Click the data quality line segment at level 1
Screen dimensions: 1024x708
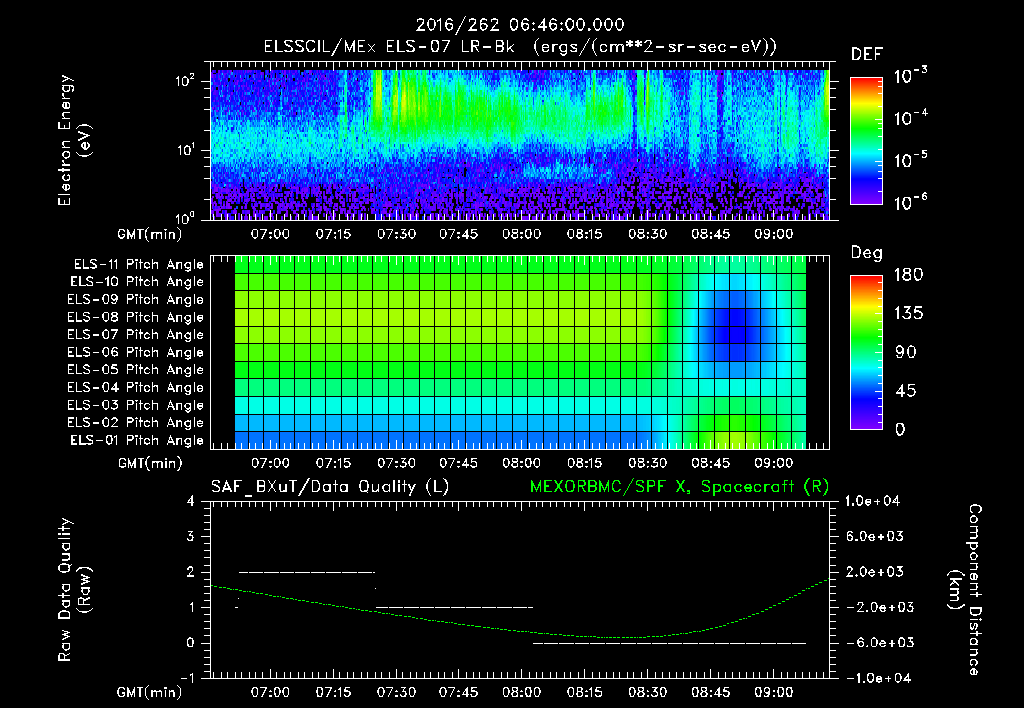[455, 607]
